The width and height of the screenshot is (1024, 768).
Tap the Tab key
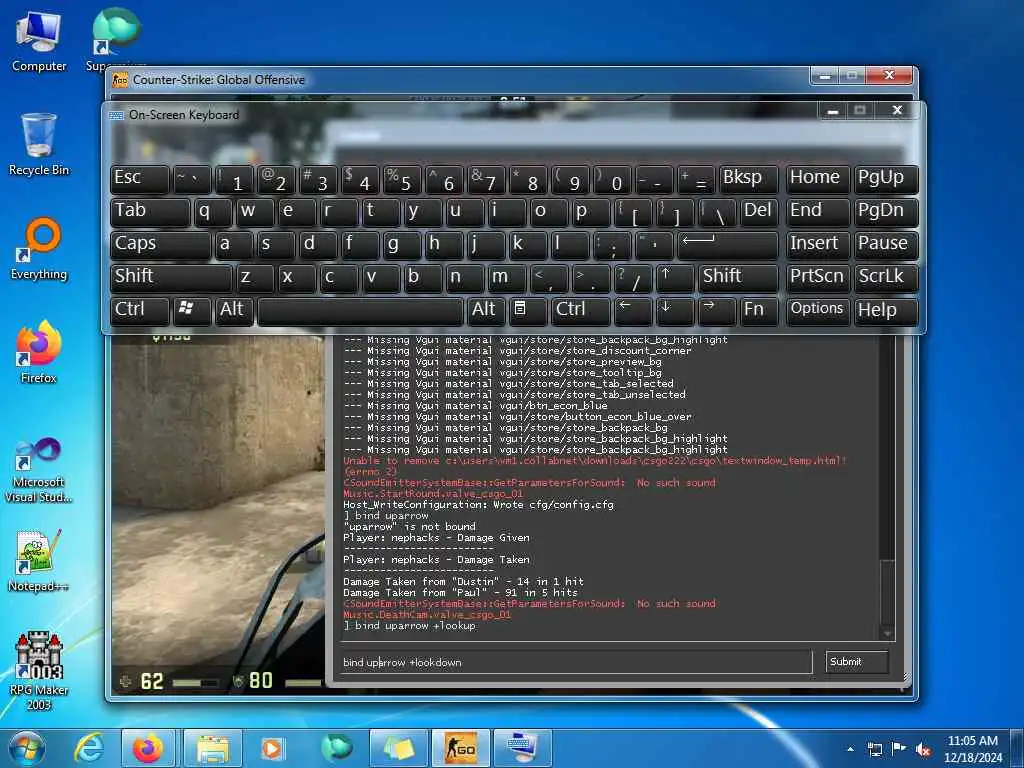click(x=150, y=212)
